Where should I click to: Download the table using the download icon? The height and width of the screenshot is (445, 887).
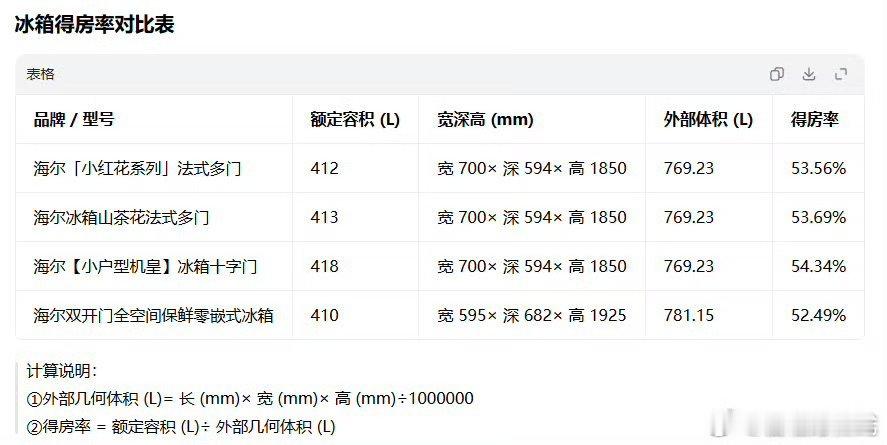tap(809, 74)
